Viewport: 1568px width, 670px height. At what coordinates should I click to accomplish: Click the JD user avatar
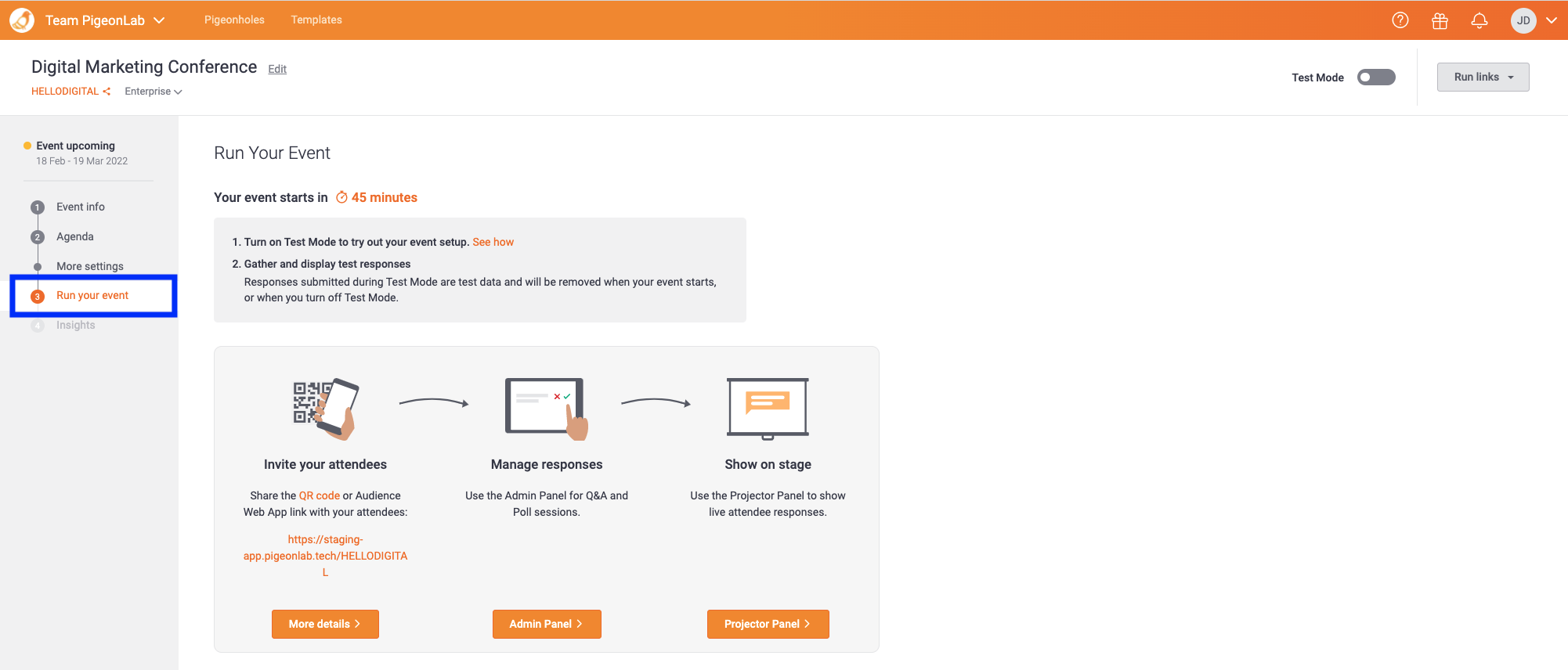1523,20
